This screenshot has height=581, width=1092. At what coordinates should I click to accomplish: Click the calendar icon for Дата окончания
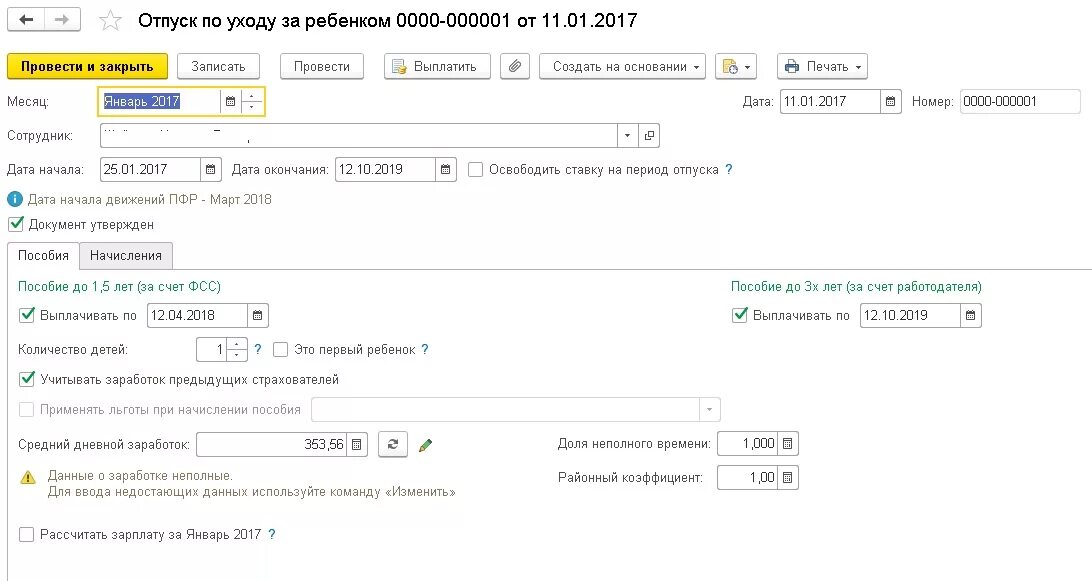click(444, 169)
